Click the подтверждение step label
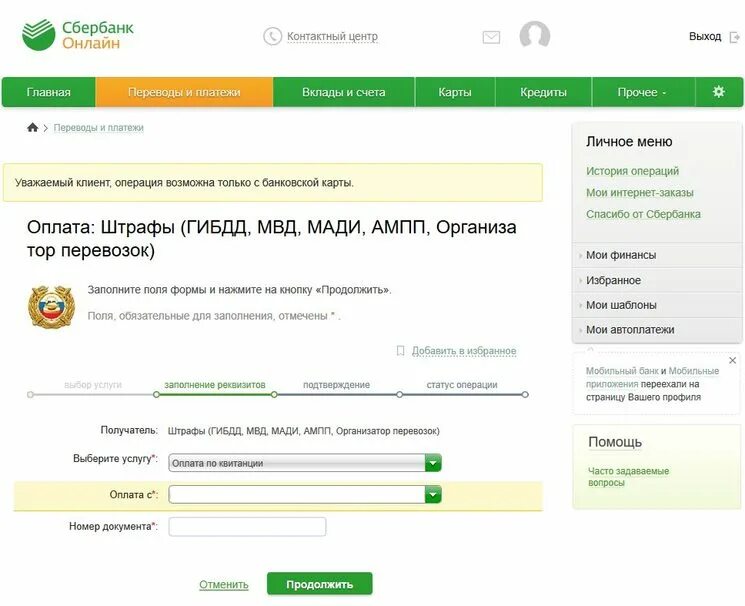This screenshot has width=745, height=606. click(x=336, y=385)
